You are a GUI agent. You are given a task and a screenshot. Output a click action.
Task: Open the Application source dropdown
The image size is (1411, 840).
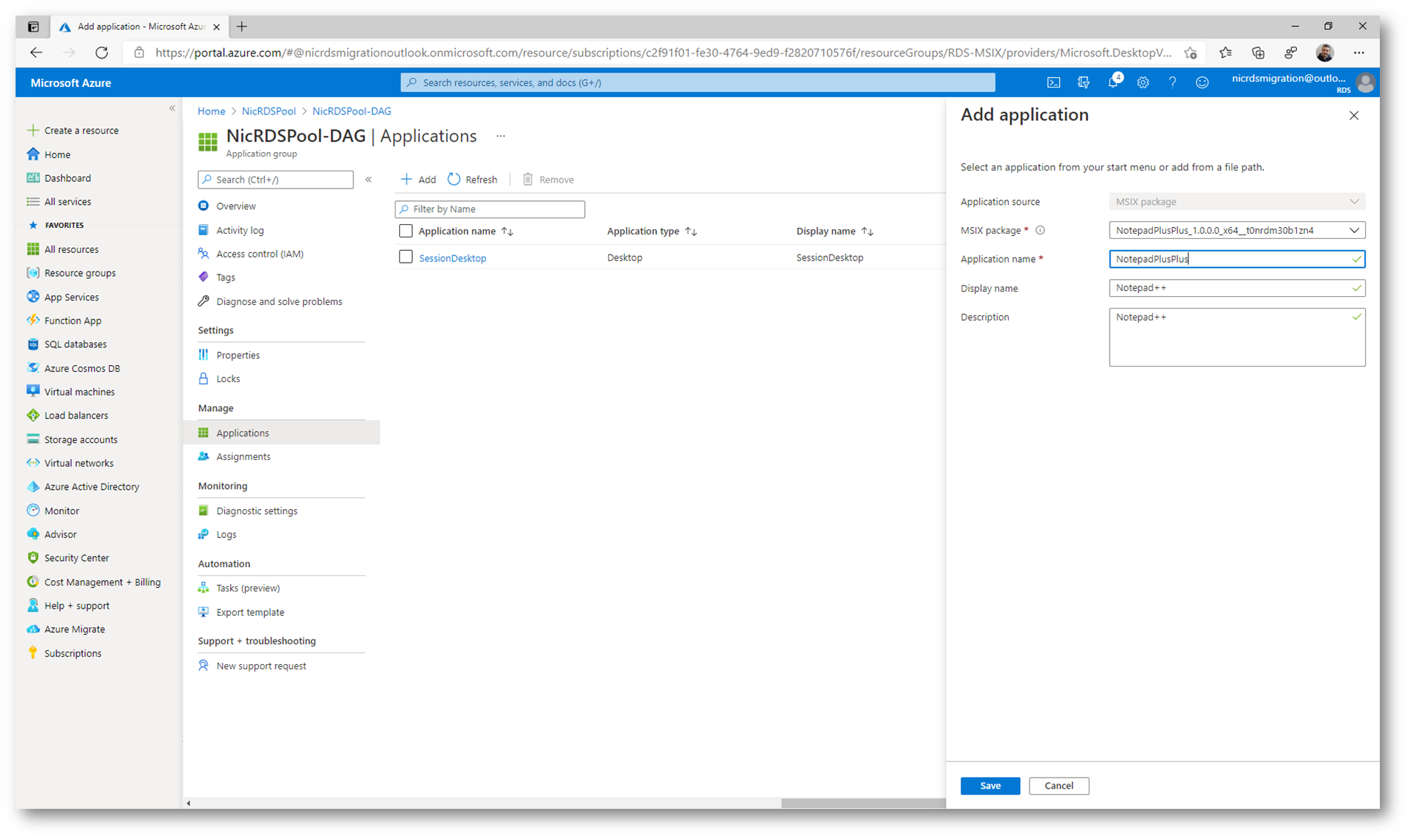coord(1237,202)
